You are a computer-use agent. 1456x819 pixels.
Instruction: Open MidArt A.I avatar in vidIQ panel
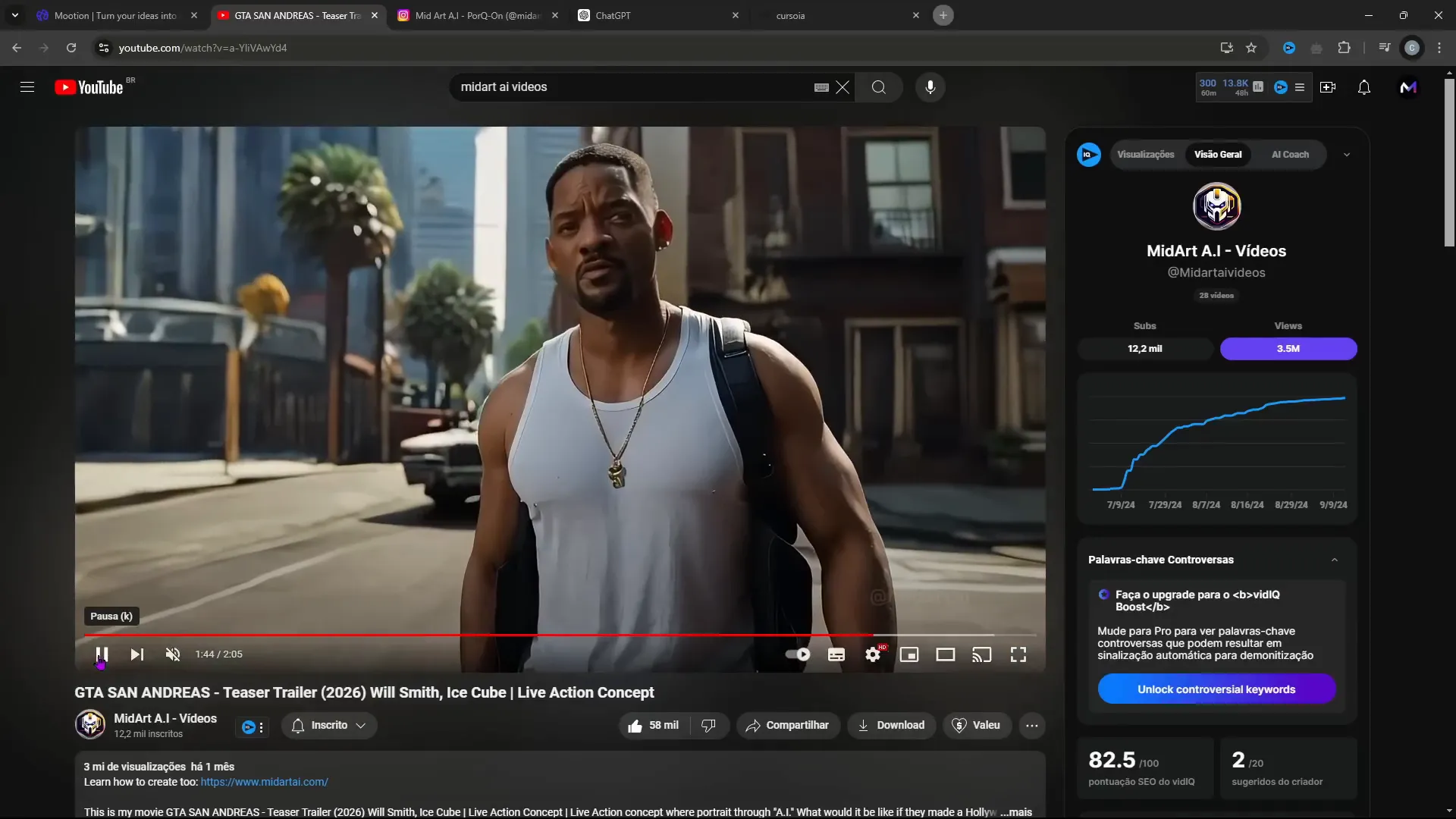[1216, 206]
